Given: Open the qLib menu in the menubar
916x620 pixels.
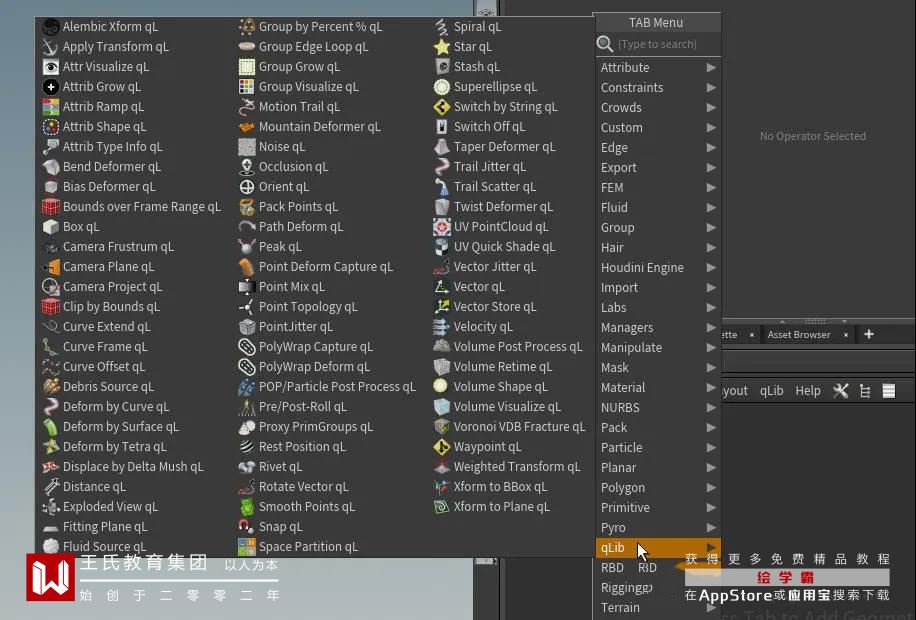Looking at the screenshot, I should tap(771, 391).
